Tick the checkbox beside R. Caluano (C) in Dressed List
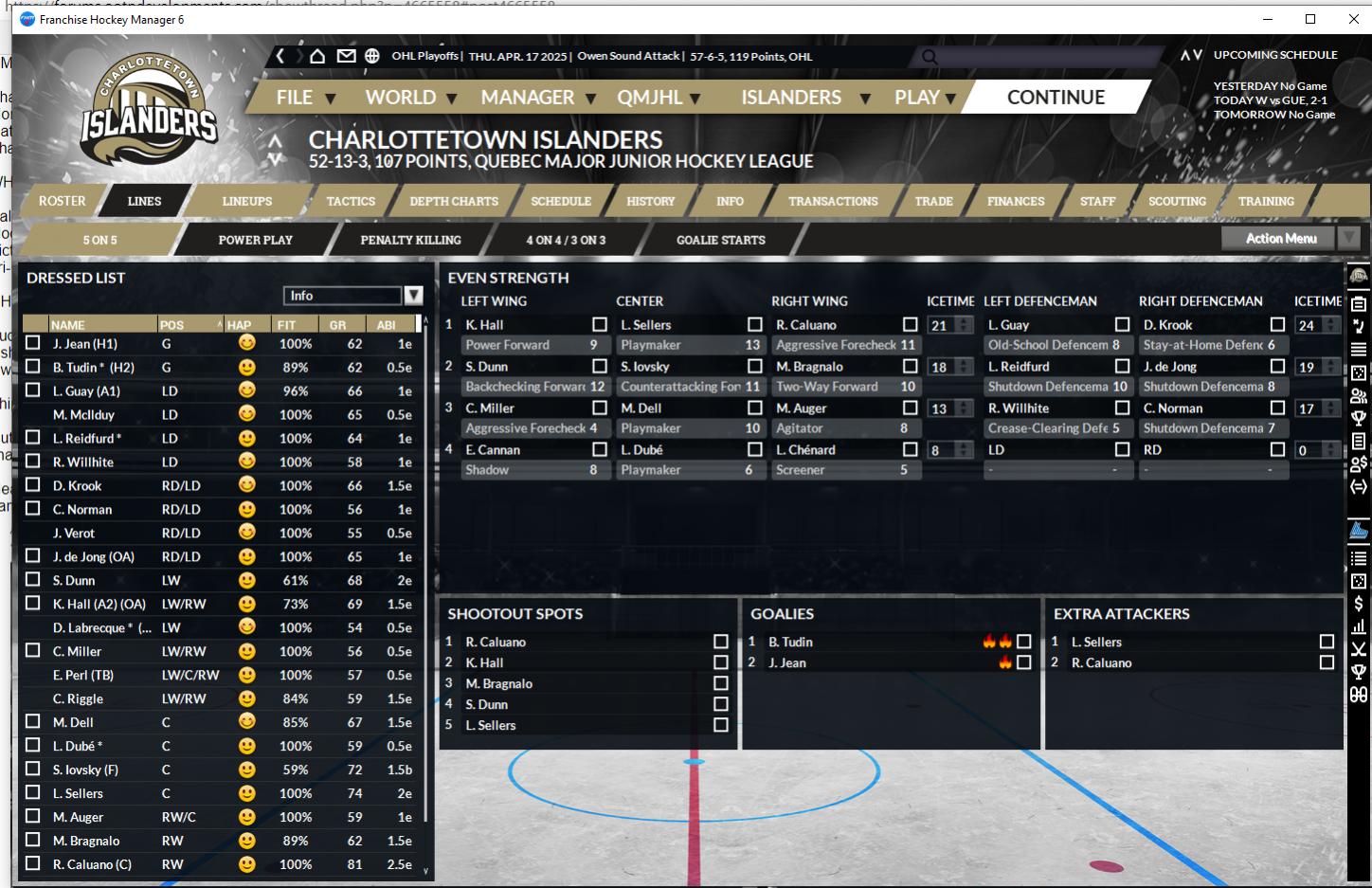This screenshot has width=1372, height=888. tap(33, 864)
